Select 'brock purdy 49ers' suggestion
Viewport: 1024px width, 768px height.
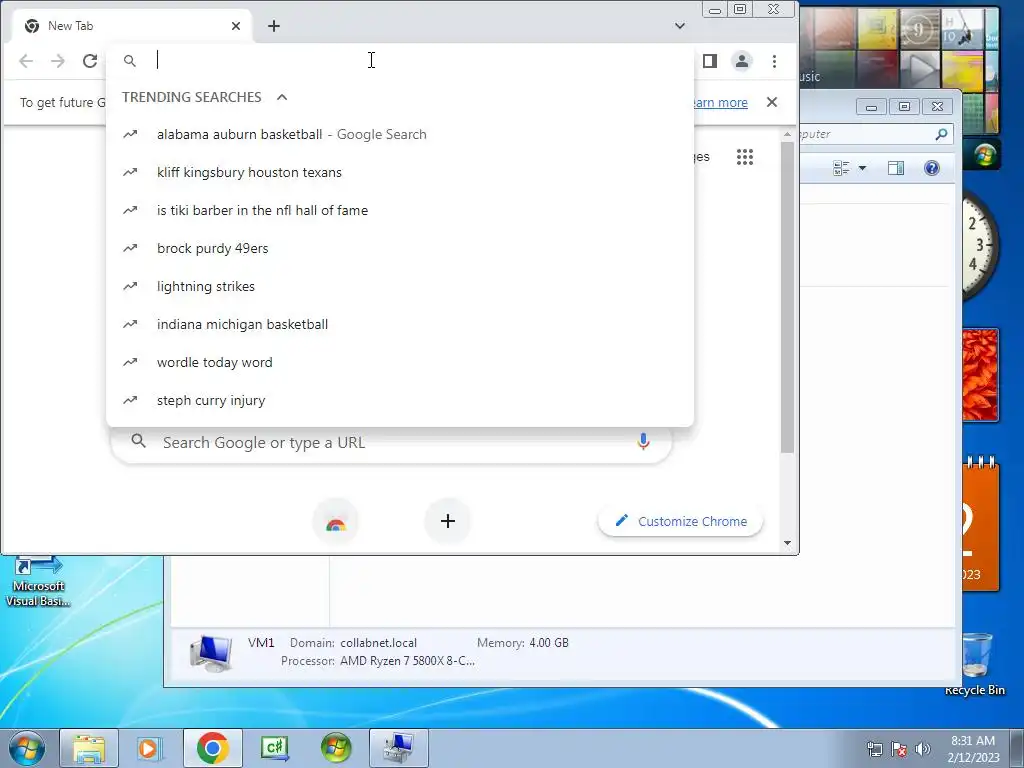point(400,248)
